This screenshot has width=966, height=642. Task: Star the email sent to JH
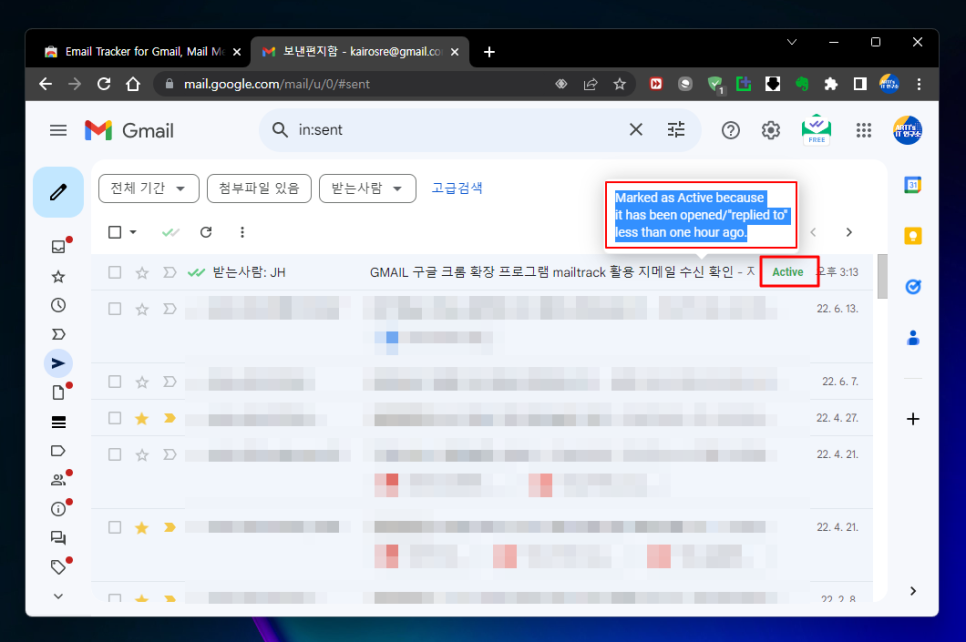[x=142, y=272]
